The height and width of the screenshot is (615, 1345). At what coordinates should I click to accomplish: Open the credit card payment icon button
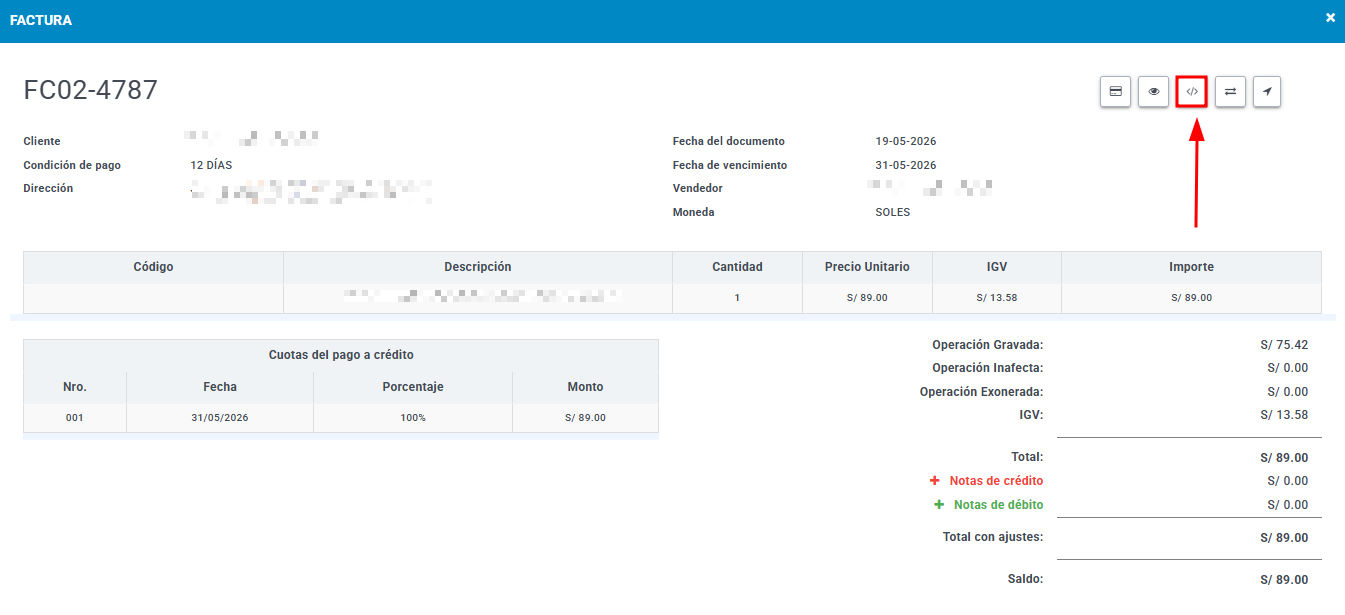pyautogui.click(x=1115, y=91)
